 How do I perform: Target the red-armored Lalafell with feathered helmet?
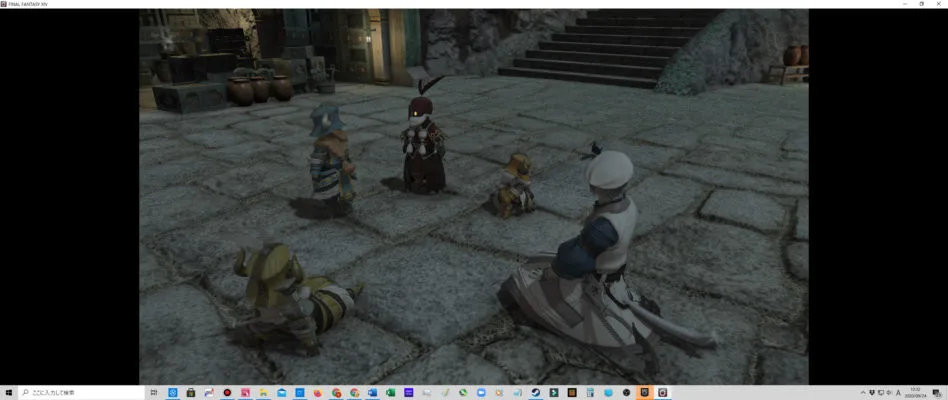(x=424, y=145)
